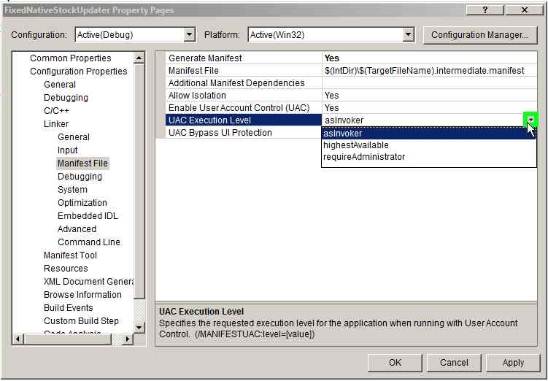This screenshot has height=381, width=548.
Task: Click the Apply button
Action: 513,362
